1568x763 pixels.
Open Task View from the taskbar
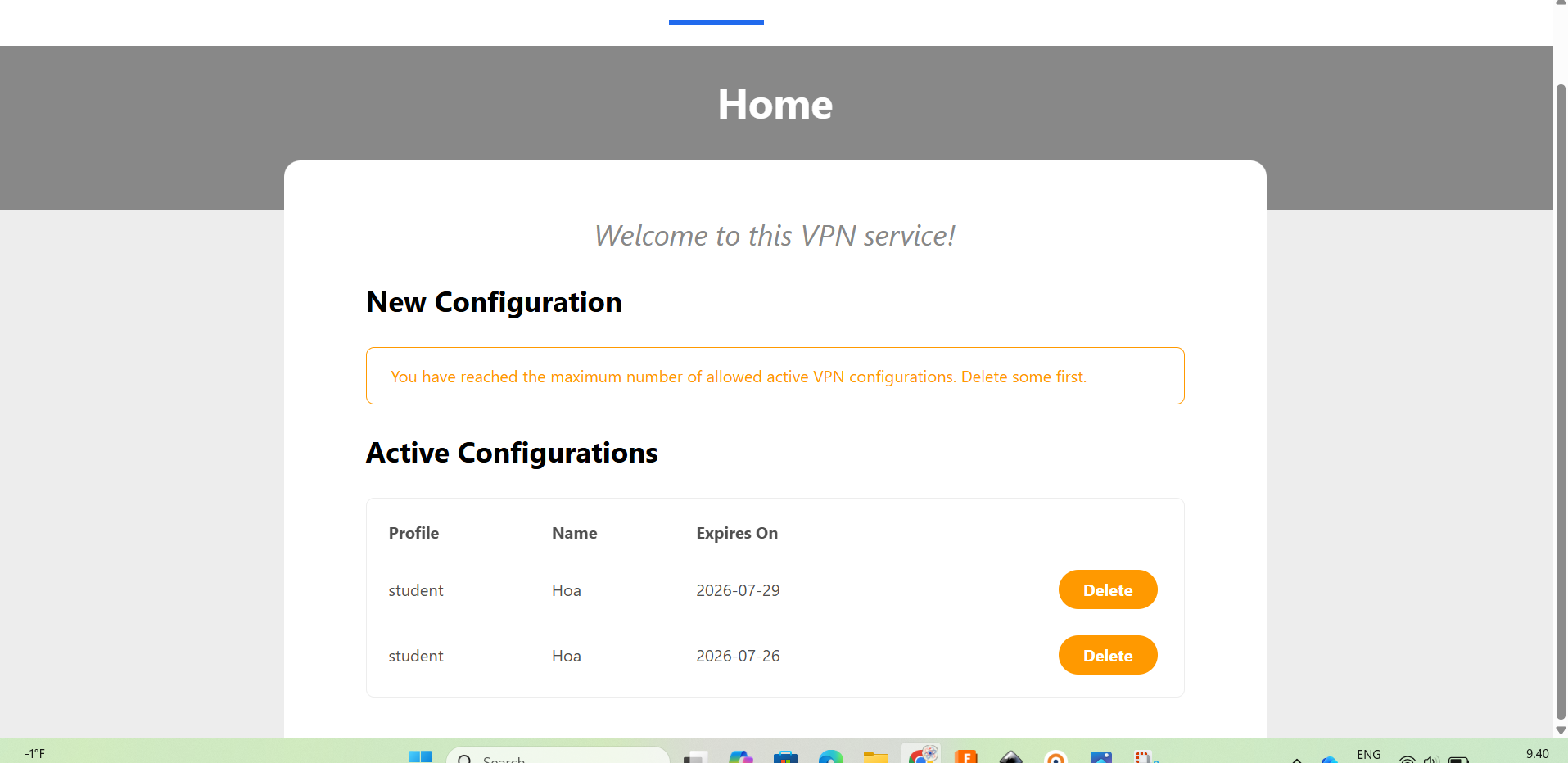(x=695, y=757)
